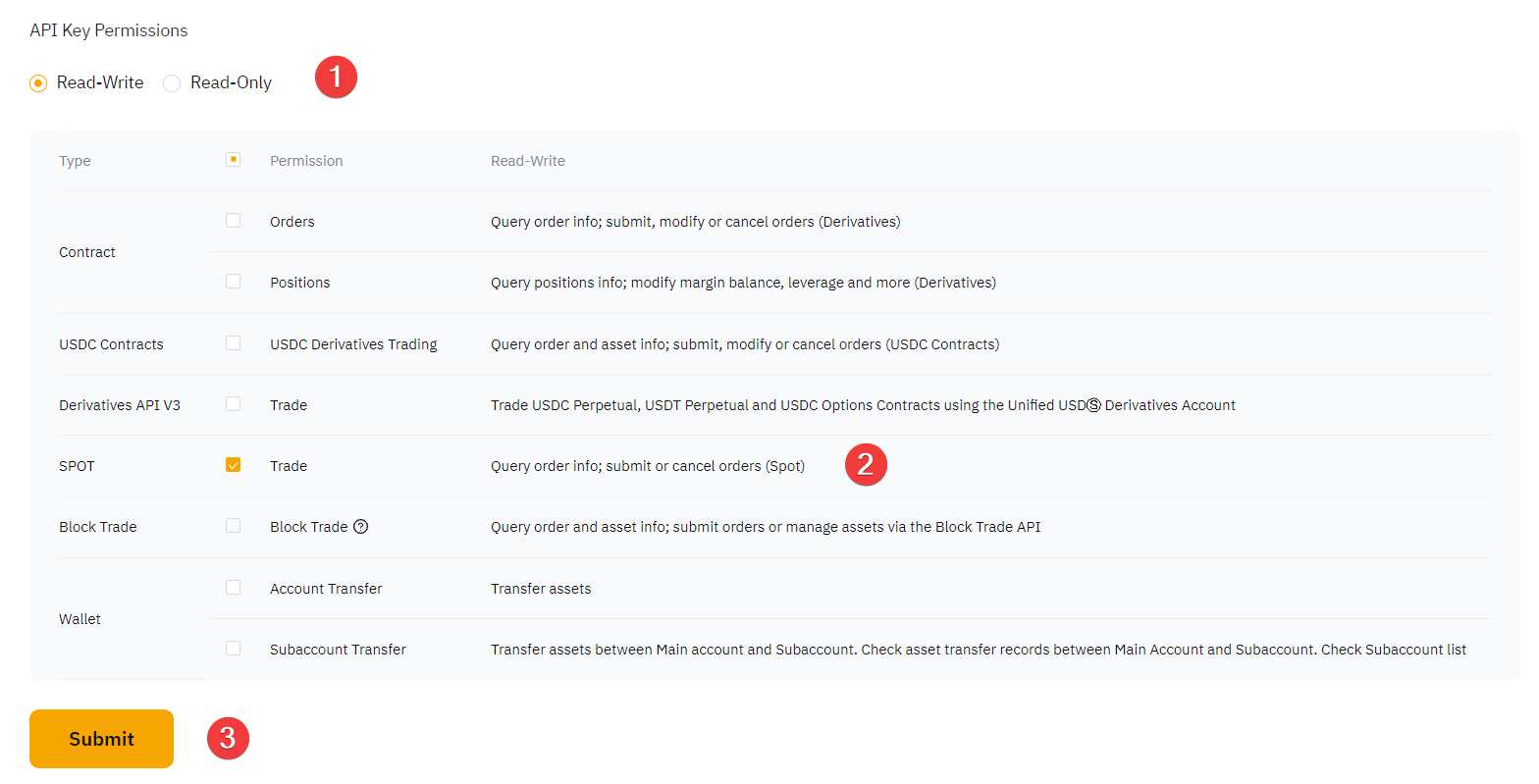Screen dimensions: 1539x784
Task: Check the Account Transfer checkbox
Action: (233, 588)
